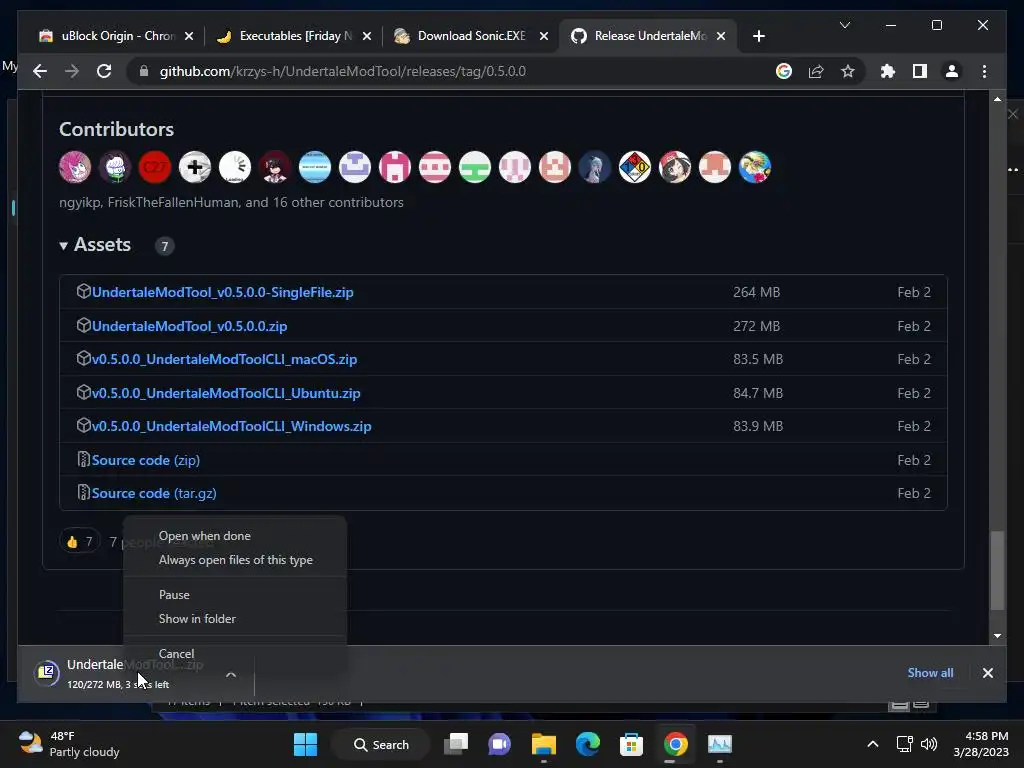Click the Show all downloads link

tap(930, 673)
